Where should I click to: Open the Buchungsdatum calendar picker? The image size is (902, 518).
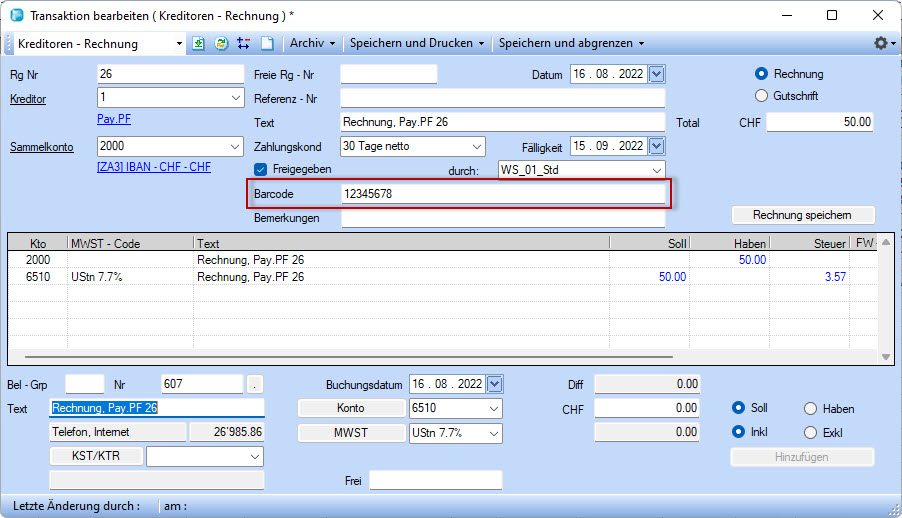click(x=494, y=384)
